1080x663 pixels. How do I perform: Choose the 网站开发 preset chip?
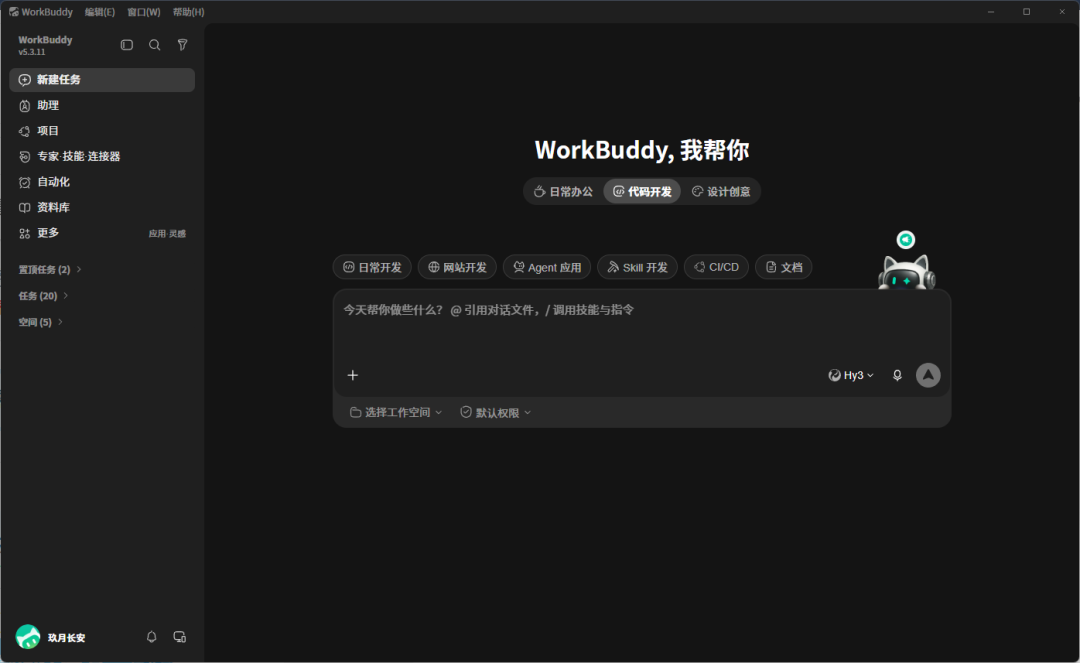pos(457,267)
